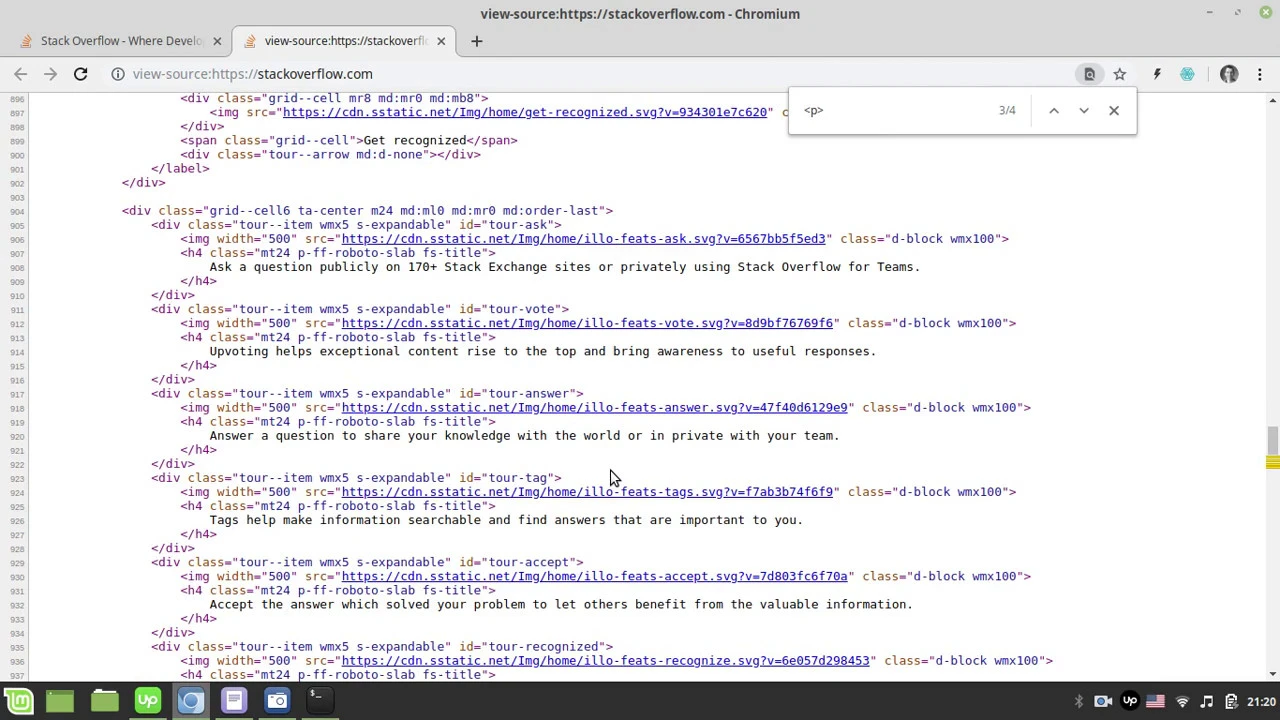Open the site information icon in the address bar
Viewport: 1280px width, 720px height.
117,74
